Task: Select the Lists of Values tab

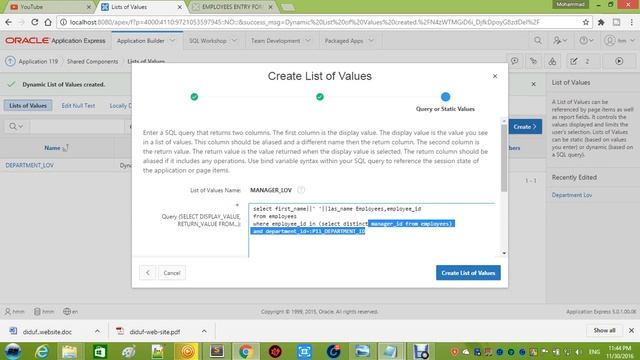Action: (x=28, y=106)
